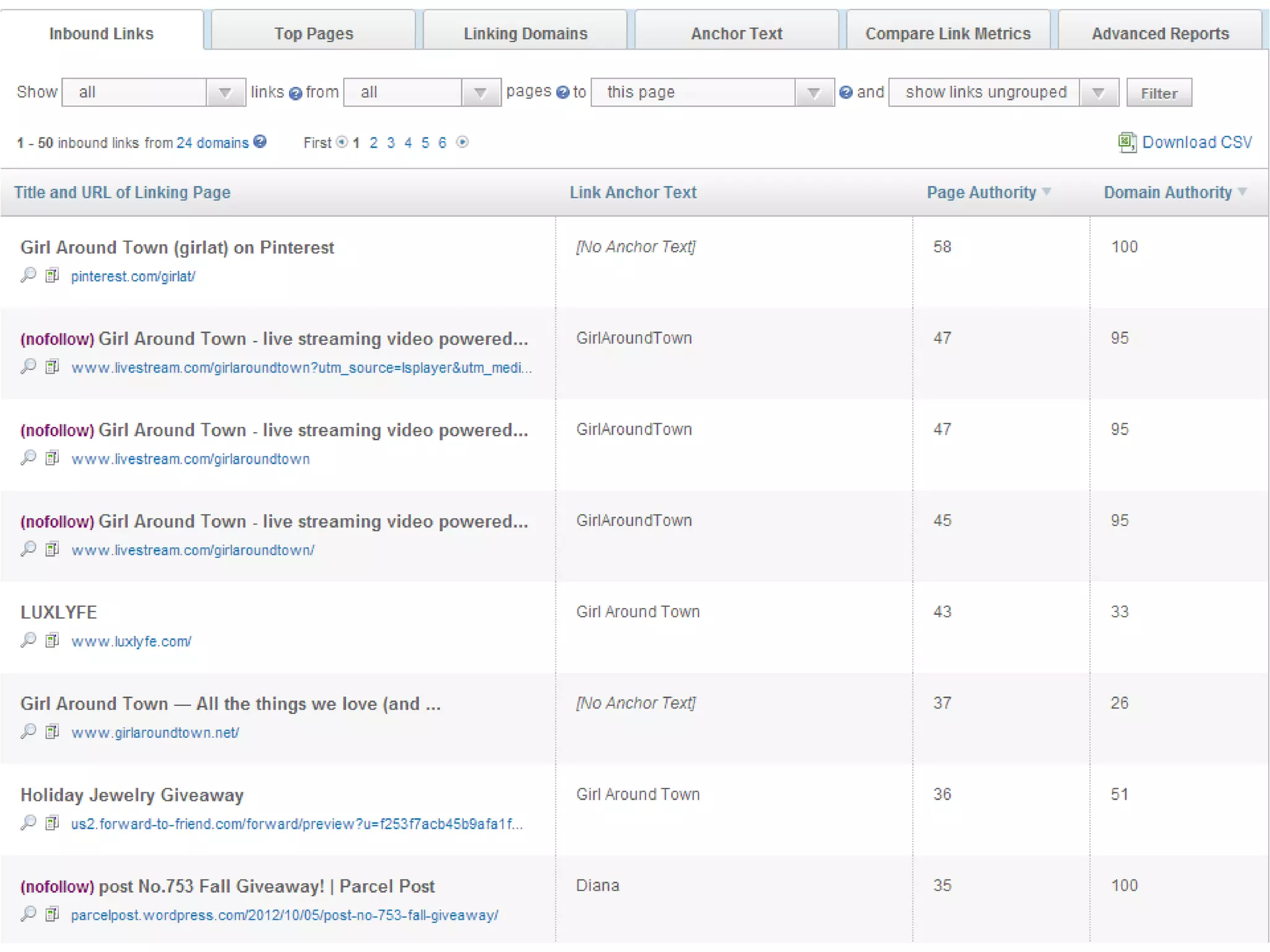
Task: Open the 'show links ungrouped' dropdown
Action: click(1003, 92)
